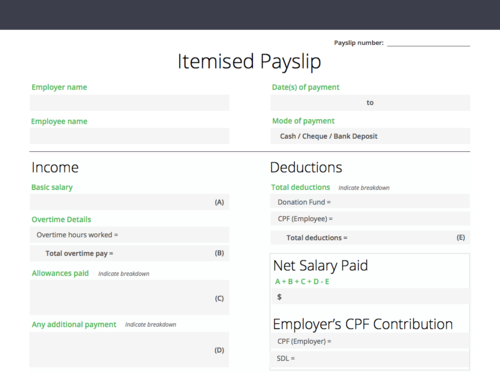
Task: Click the Net Salary Paid dollar field
Action: pyautogui.click(x=371, y=296)
